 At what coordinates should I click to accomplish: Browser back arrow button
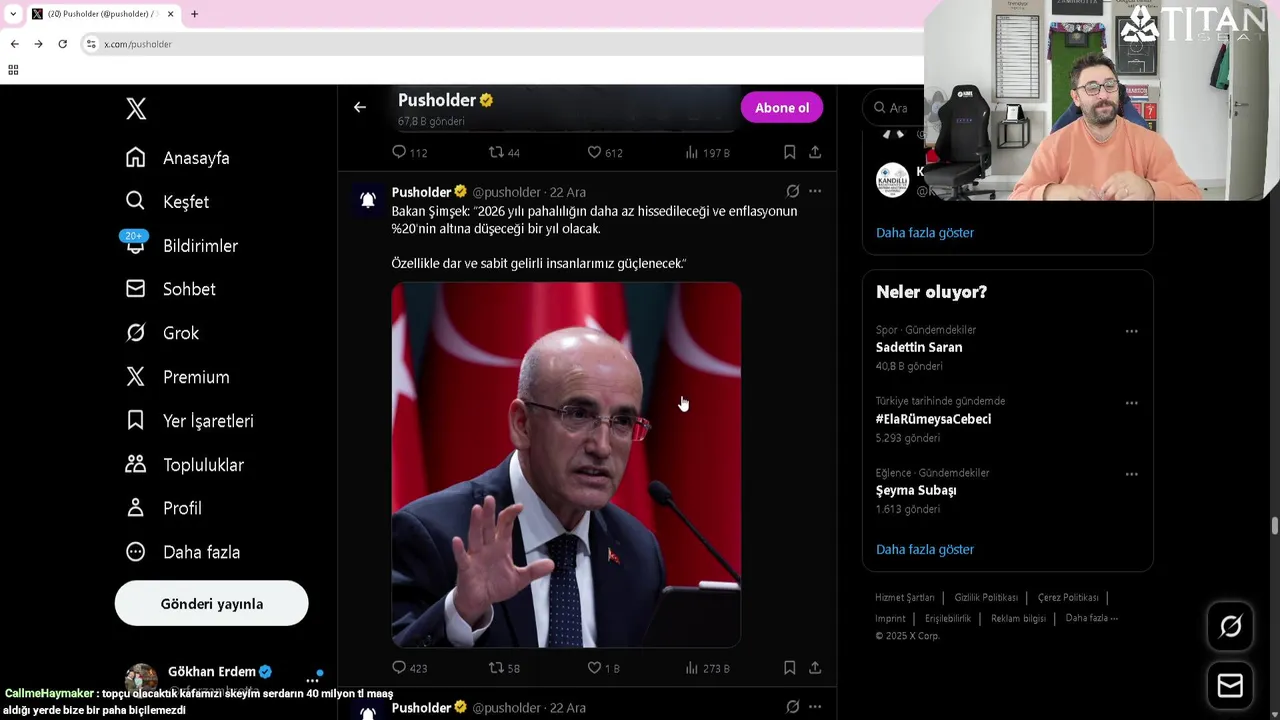click(14, 44)
